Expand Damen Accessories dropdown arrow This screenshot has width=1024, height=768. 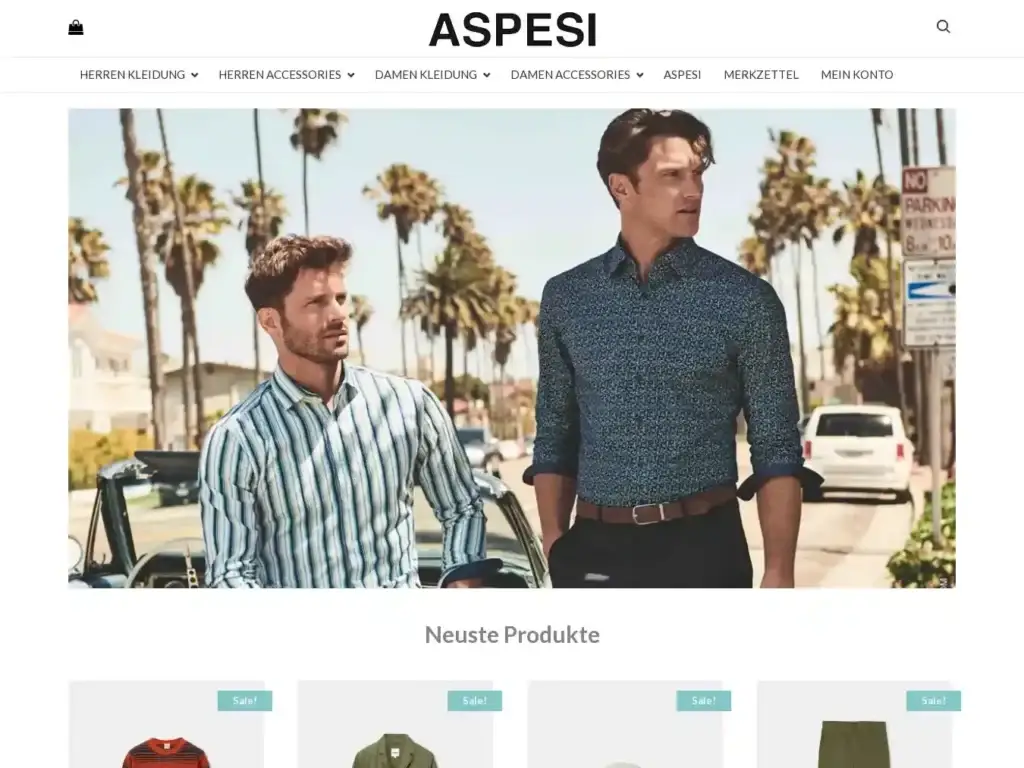pyautogui.click(x=640, y=75)
